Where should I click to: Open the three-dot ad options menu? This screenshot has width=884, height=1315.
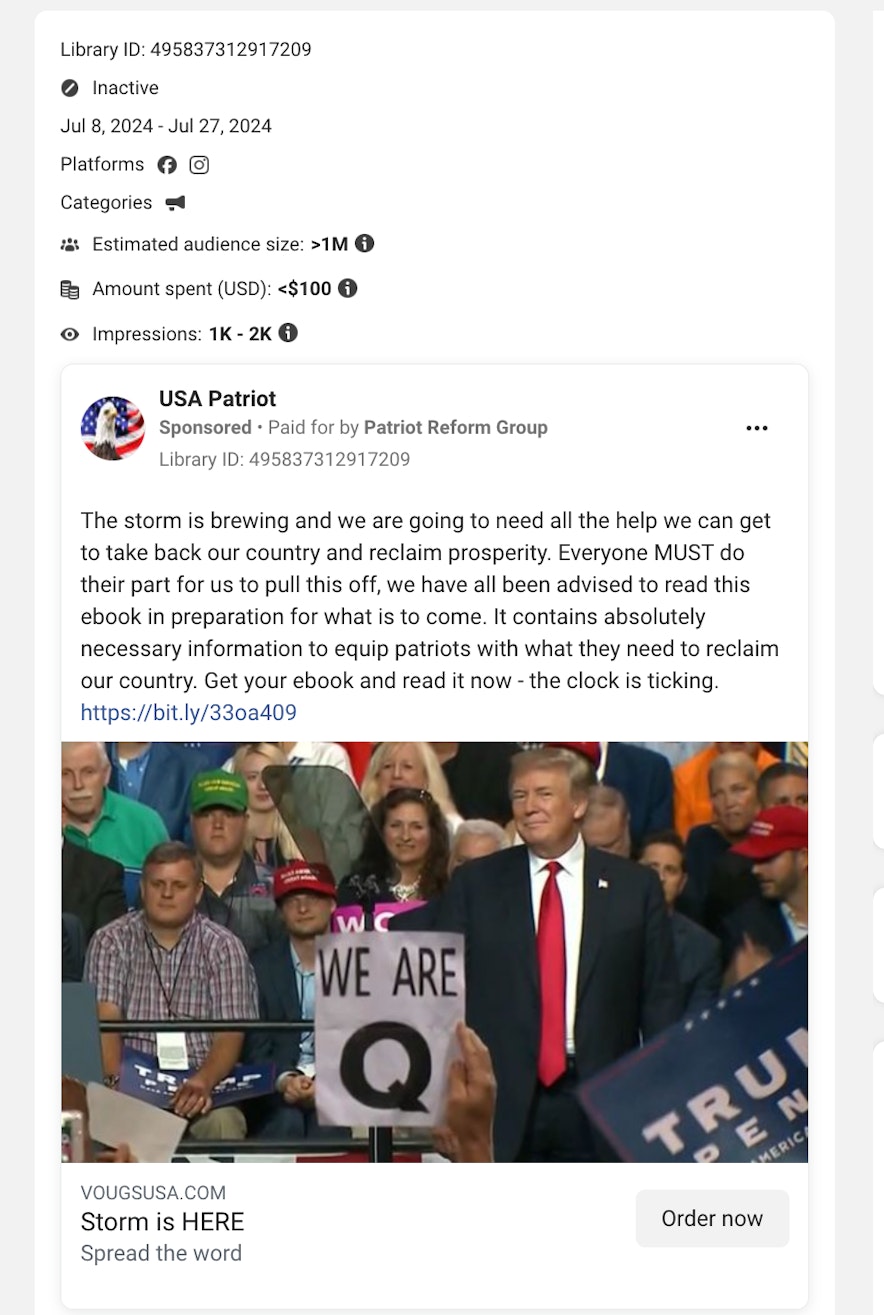tap(757, 428)
